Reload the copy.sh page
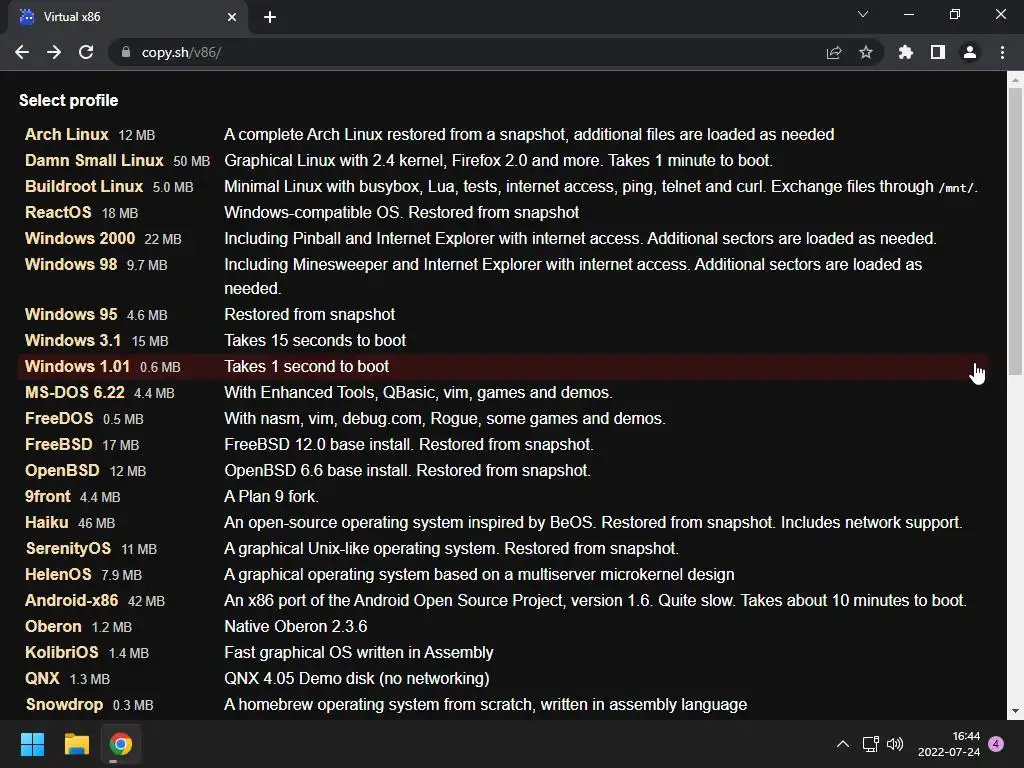The height and width of the screenshot is (768, 1024). click(x=86, y=52)
